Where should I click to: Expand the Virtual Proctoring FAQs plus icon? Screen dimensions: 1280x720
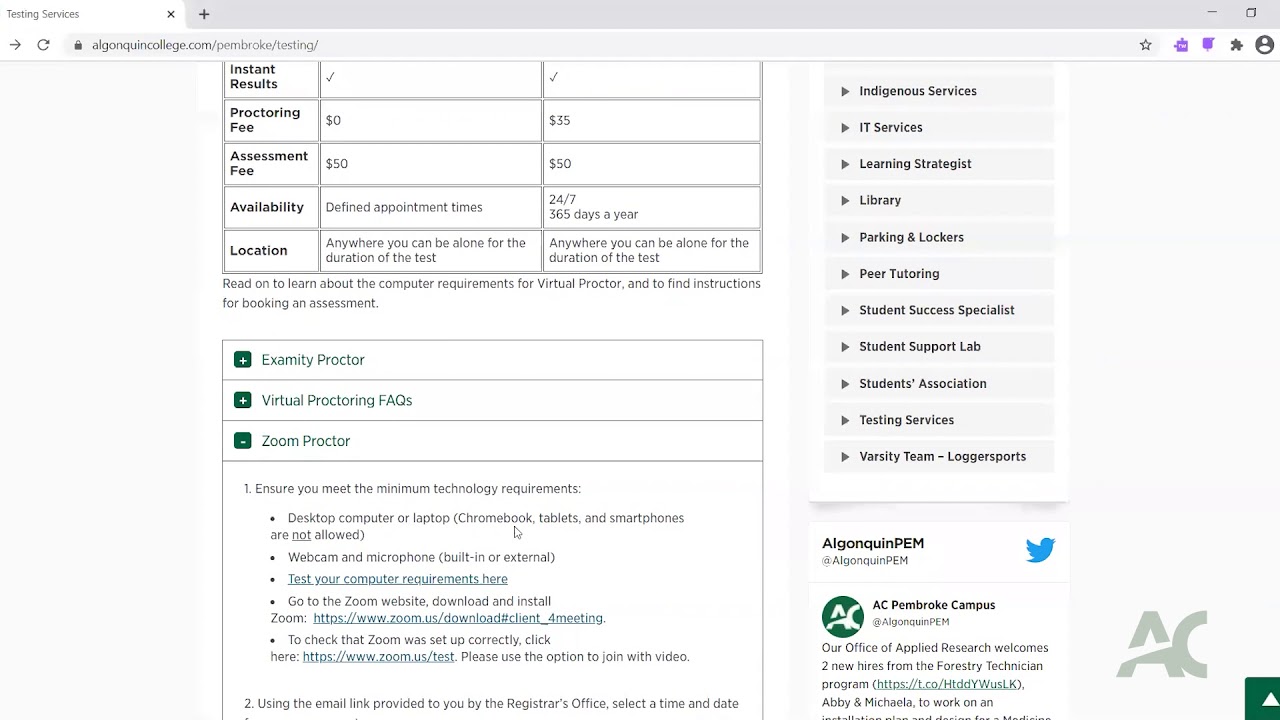pyautogui.click(x=242, y=400)
